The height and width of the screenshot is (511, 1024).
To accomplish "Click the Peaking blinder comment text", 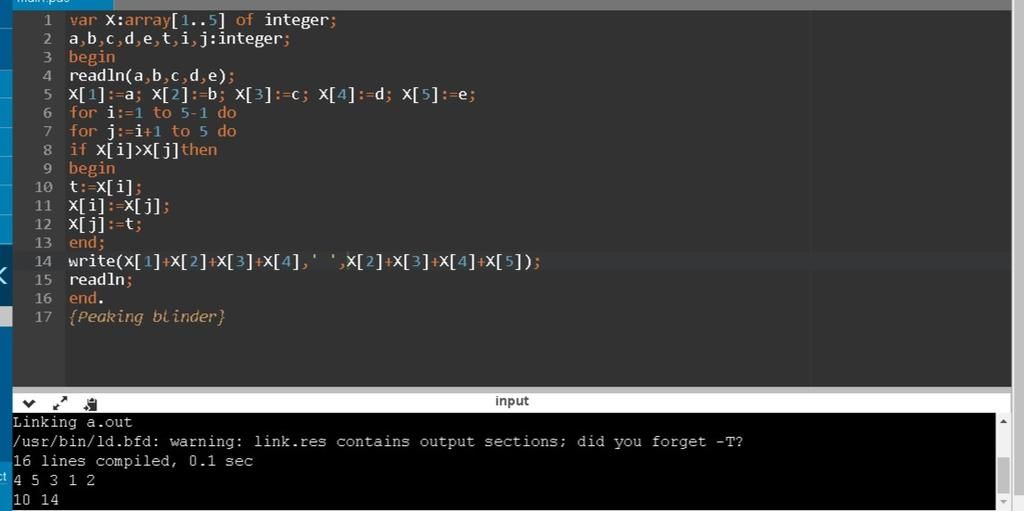I will coord(147,317).
